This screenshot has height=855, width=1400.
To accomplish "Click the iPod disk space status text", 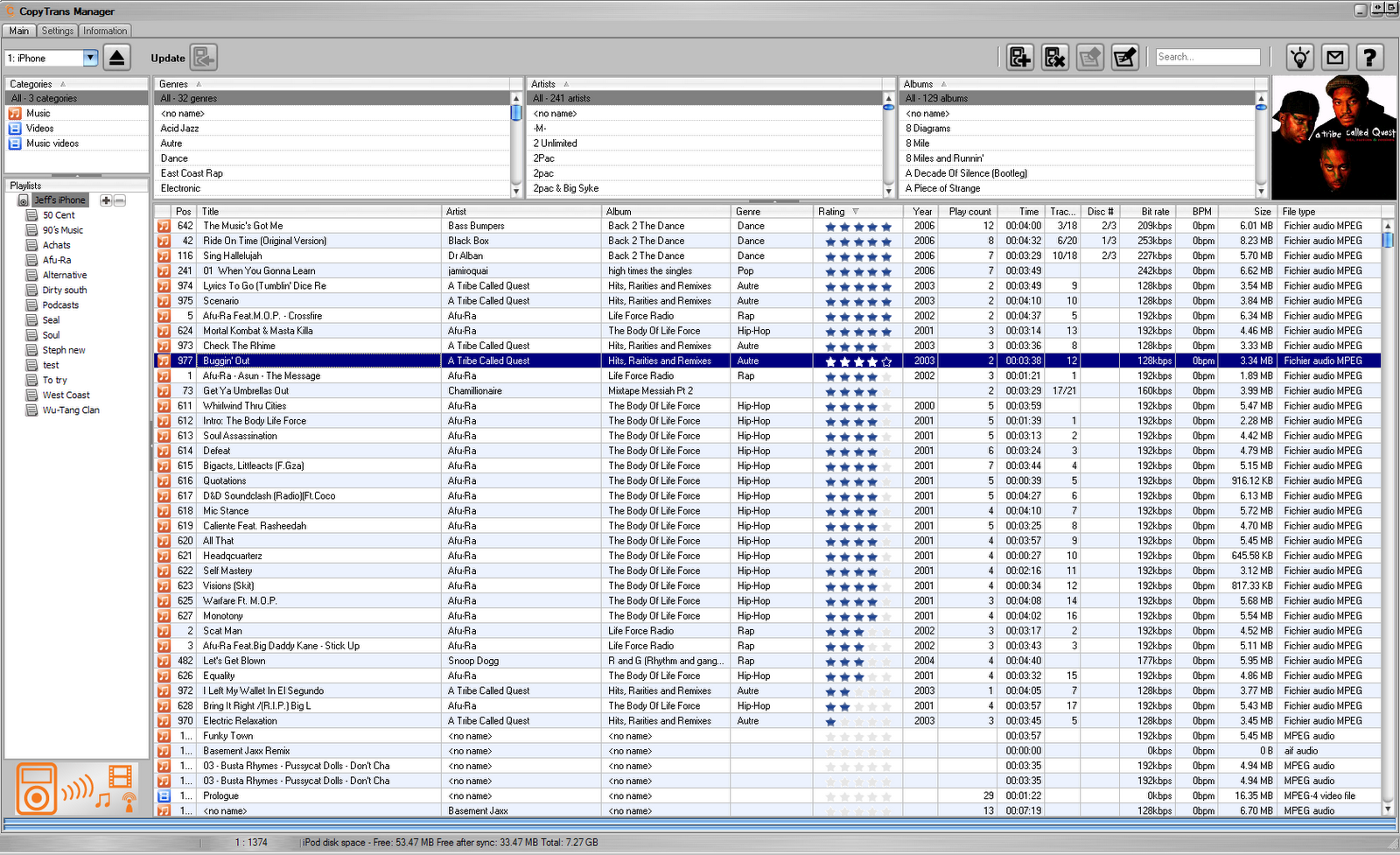I will [x=450, y=843].
